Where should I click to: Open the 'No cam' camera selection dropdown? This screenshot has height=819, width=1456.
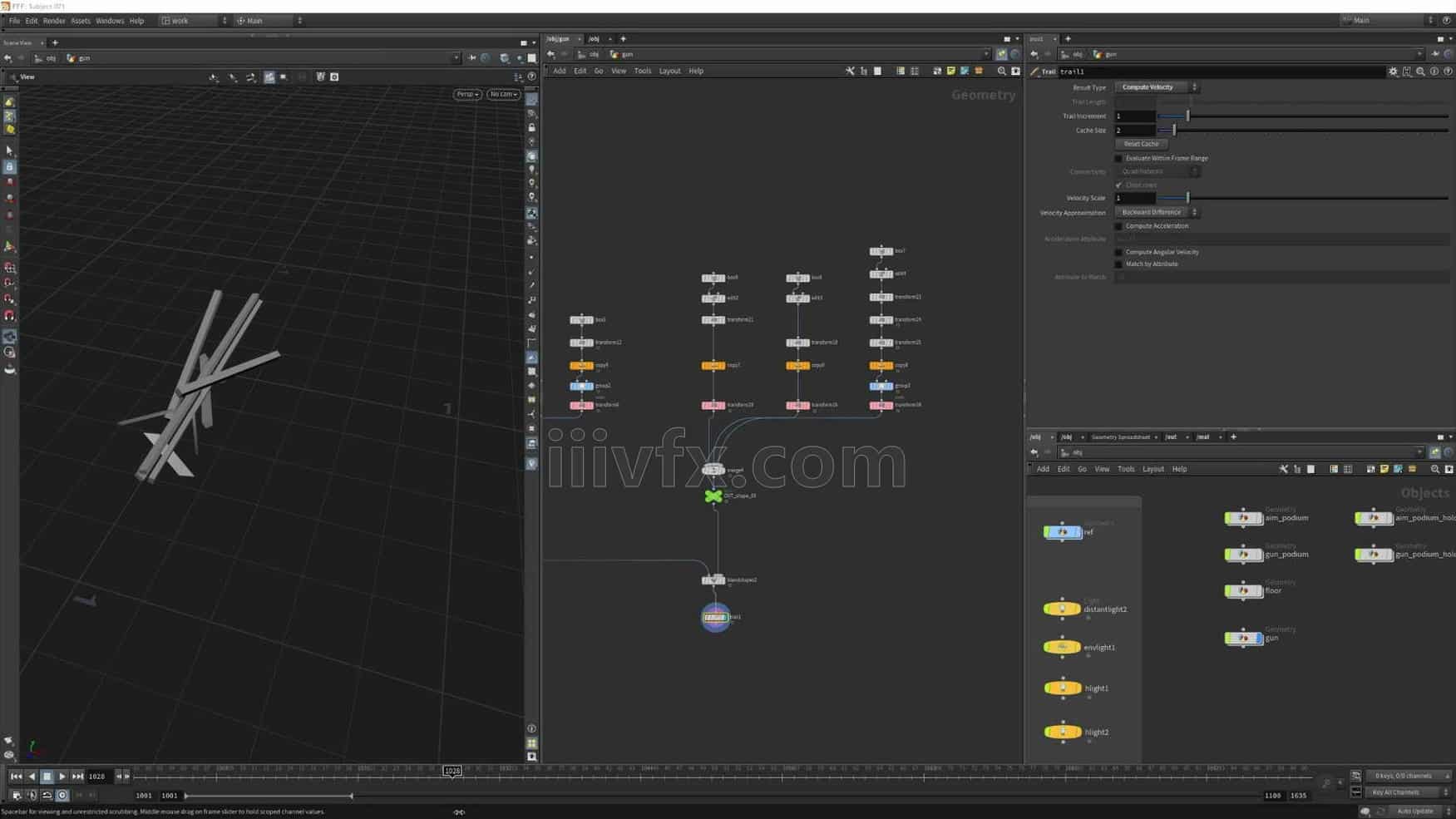[503, 94]
